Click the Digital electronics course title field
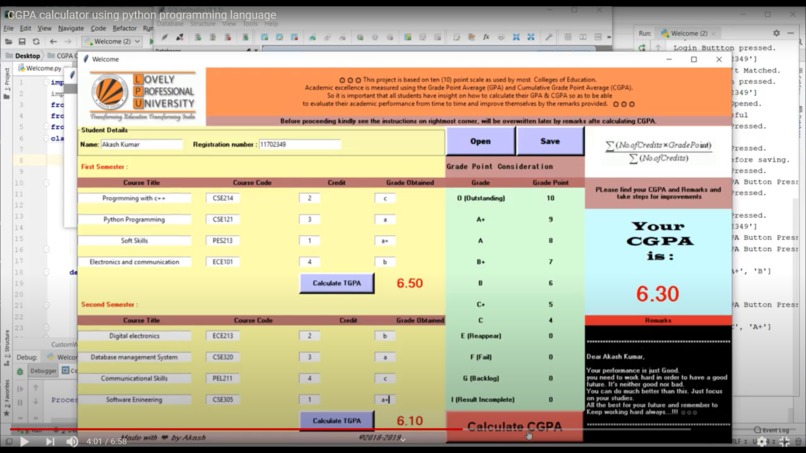This screenshot has height=453, width=806. point(134,336)
